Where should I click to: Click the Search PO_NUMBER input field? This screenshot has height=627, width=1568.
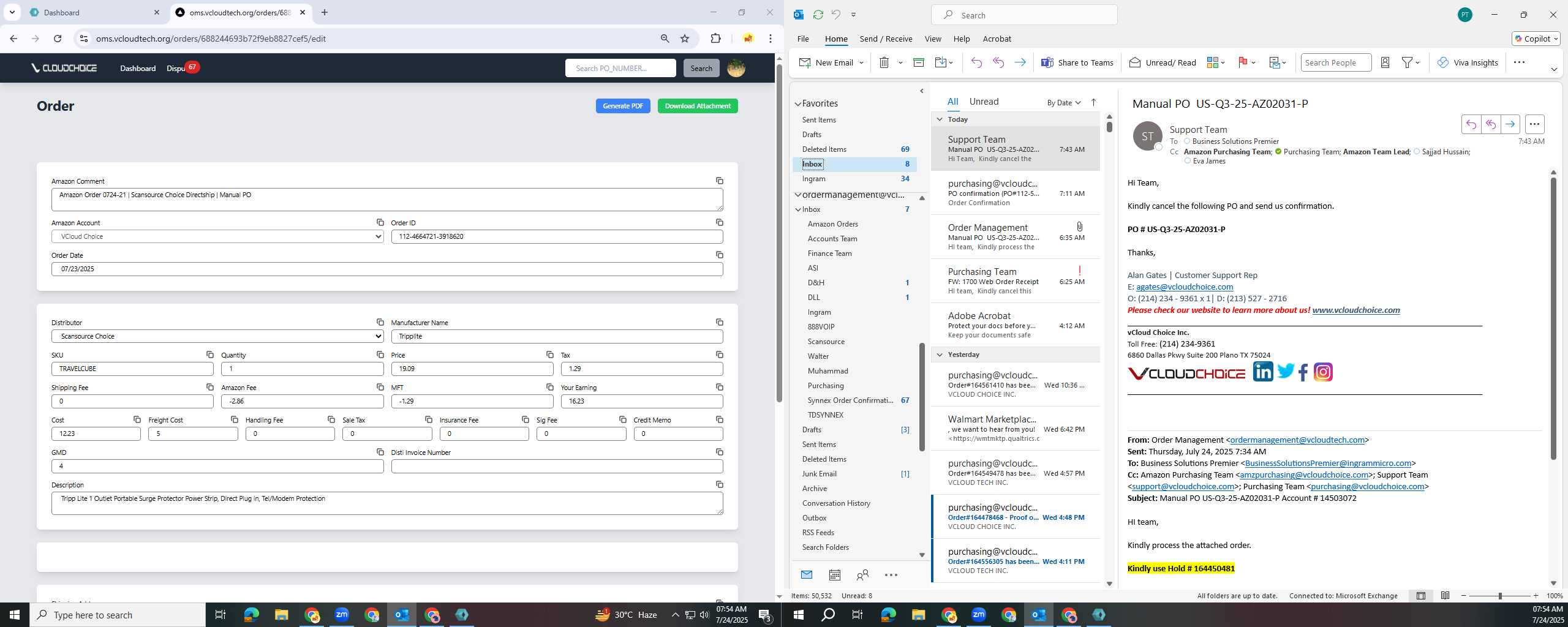pos(620,68)
